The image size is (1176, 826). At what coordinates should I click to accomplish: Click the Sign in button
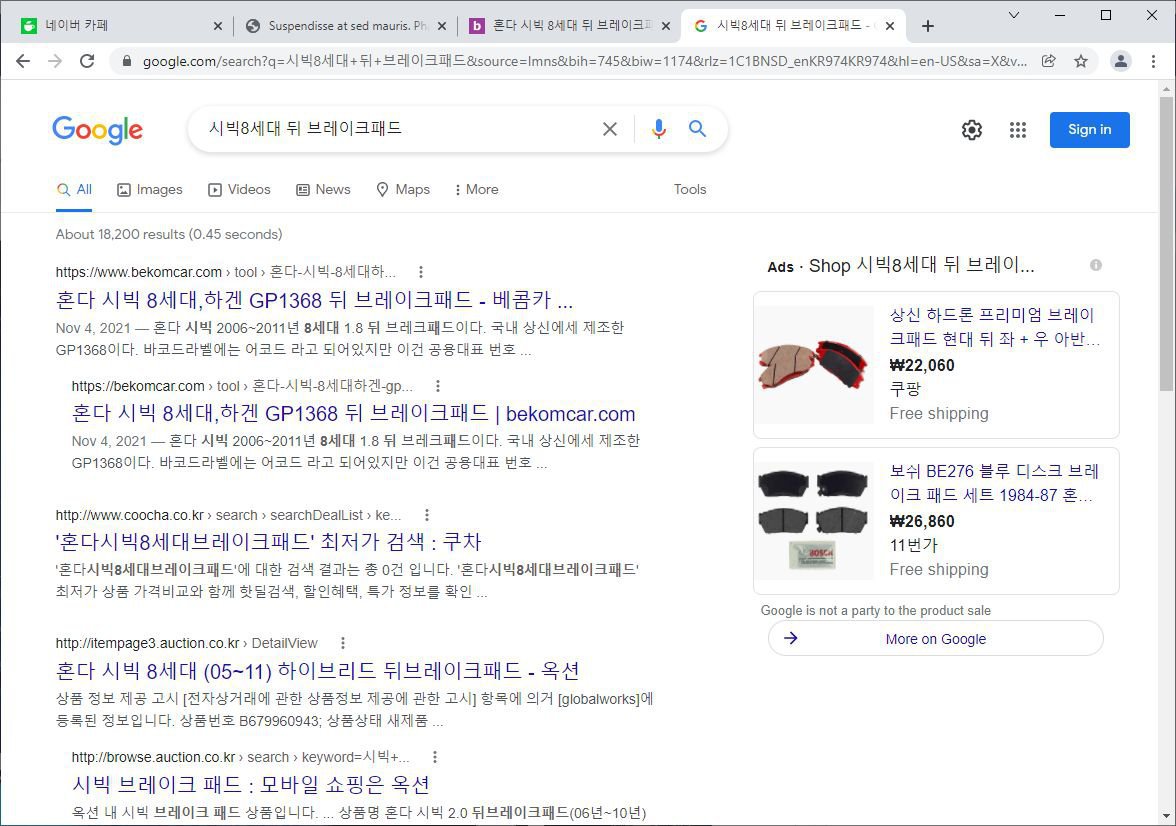coord(1090,130)
